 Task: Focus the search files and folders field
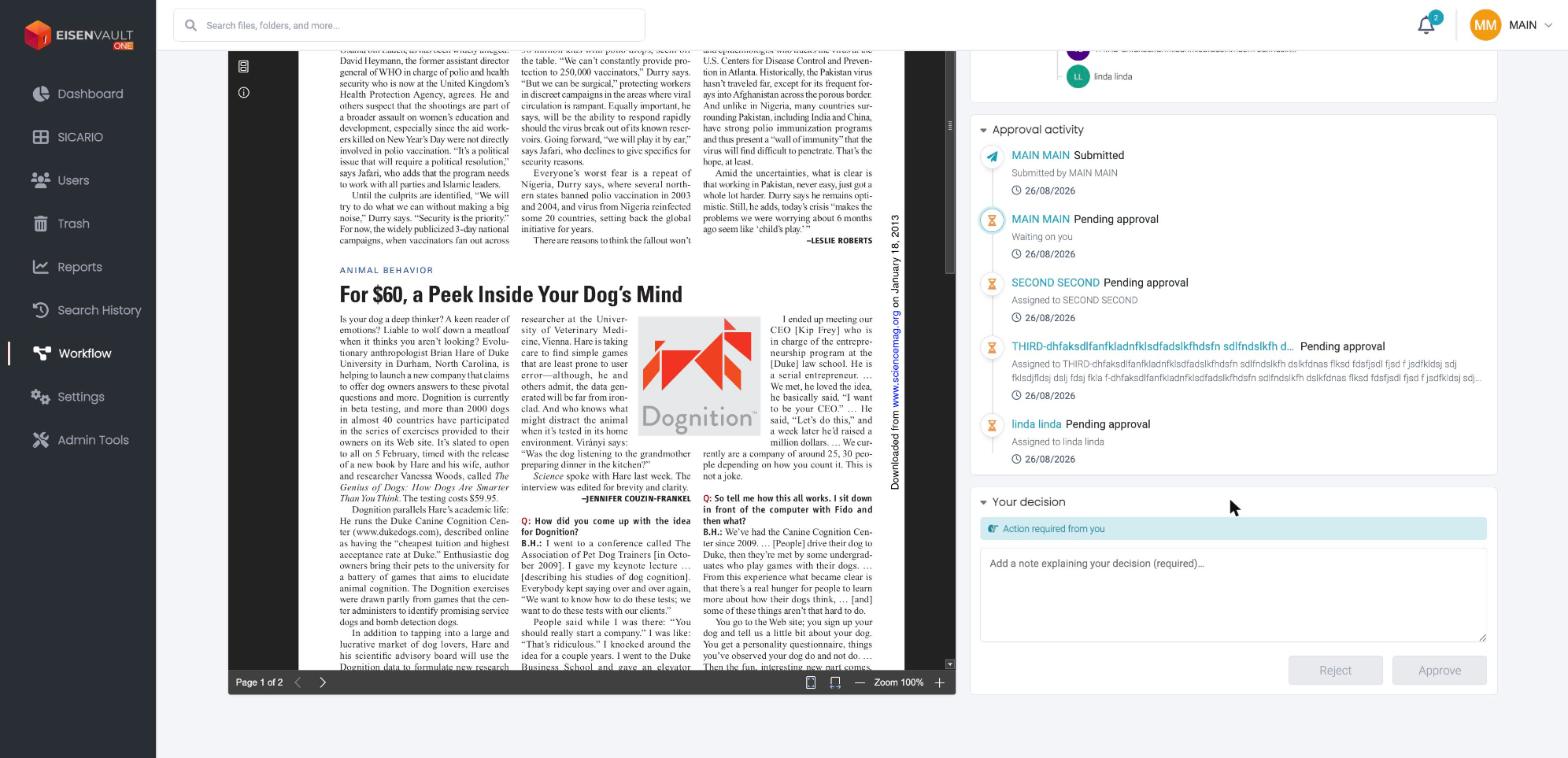(409, 25)
